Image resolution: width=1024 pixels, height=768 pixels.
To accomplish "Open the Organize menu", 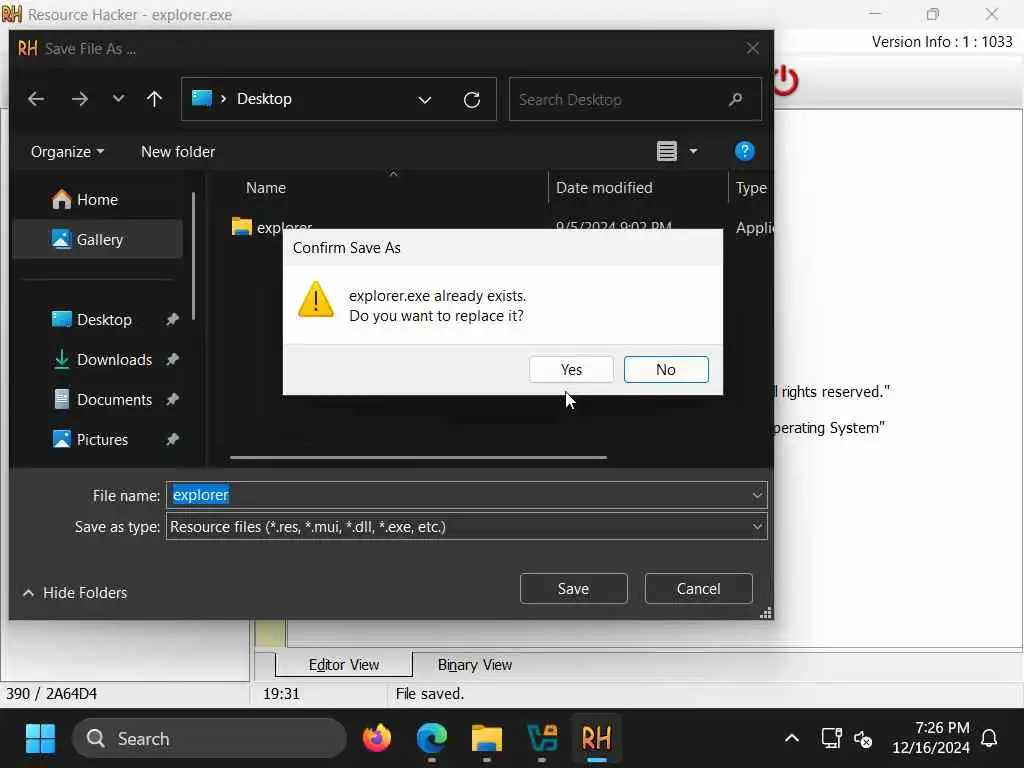I will click(67, 152).
